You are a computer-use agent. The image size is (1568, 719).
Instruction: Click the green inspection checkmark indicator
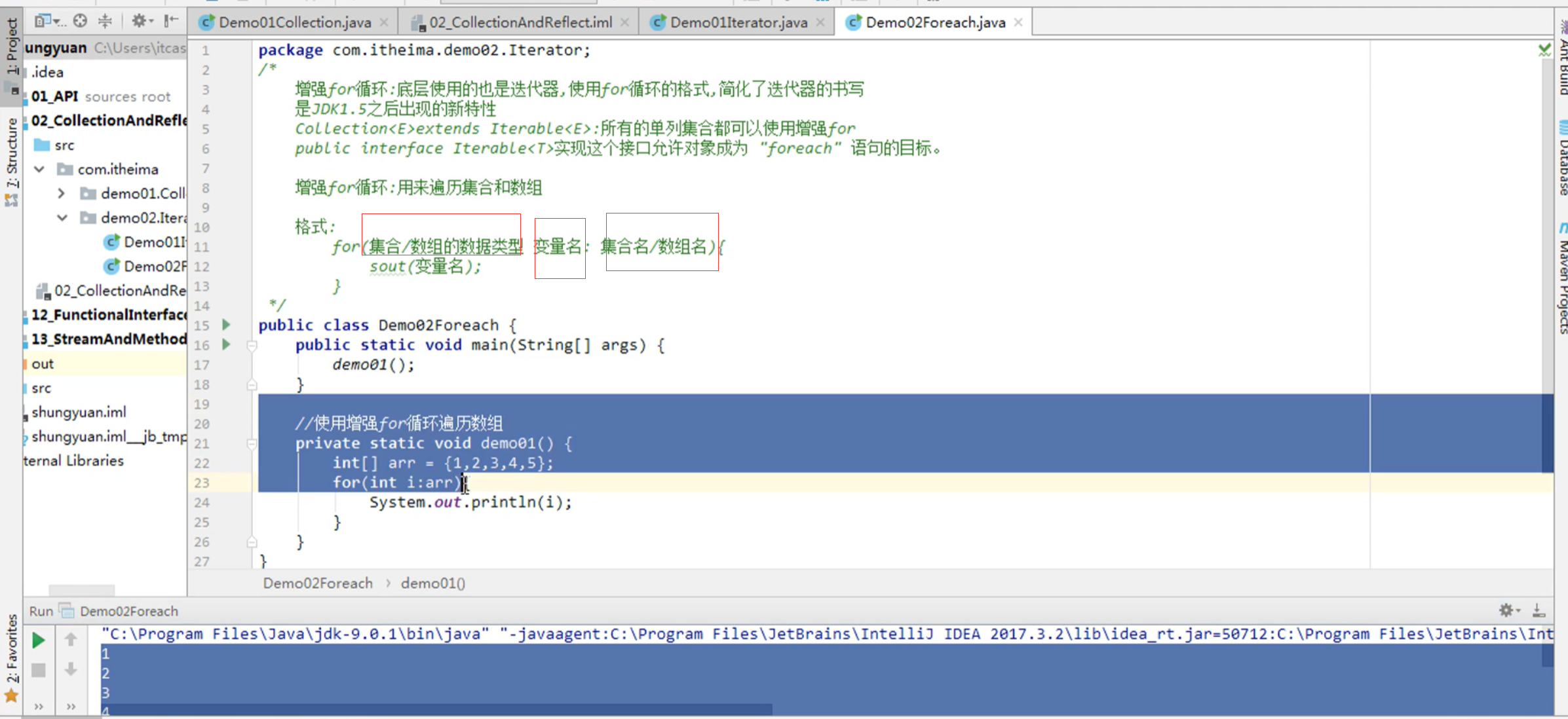[1544, 49]
